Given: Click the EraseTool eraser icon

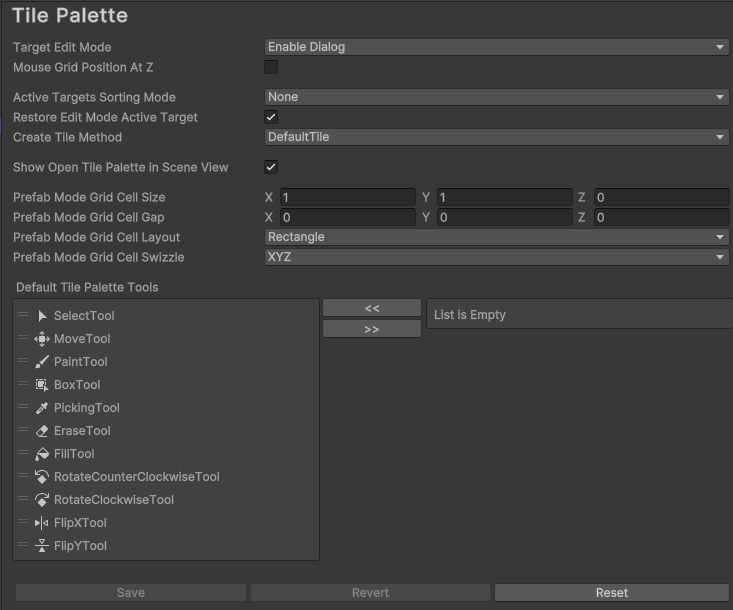Looking at the screenshot, I should [42, 431].
